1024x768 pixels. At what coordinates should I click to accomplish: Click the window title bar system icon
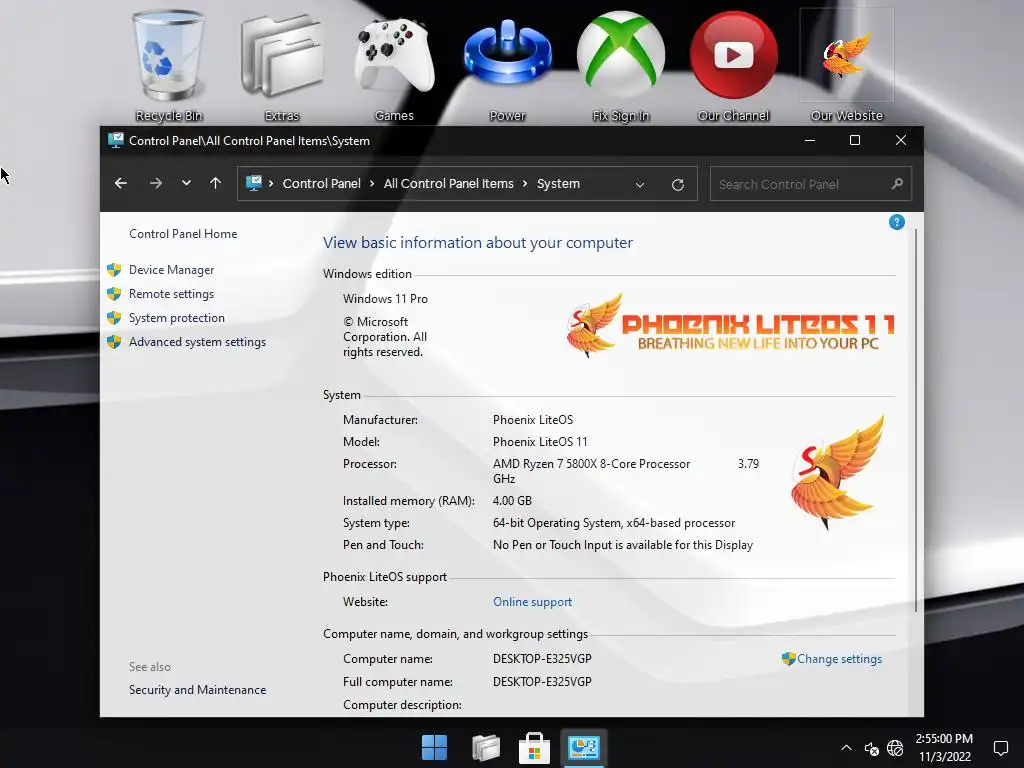coord(116,140)
